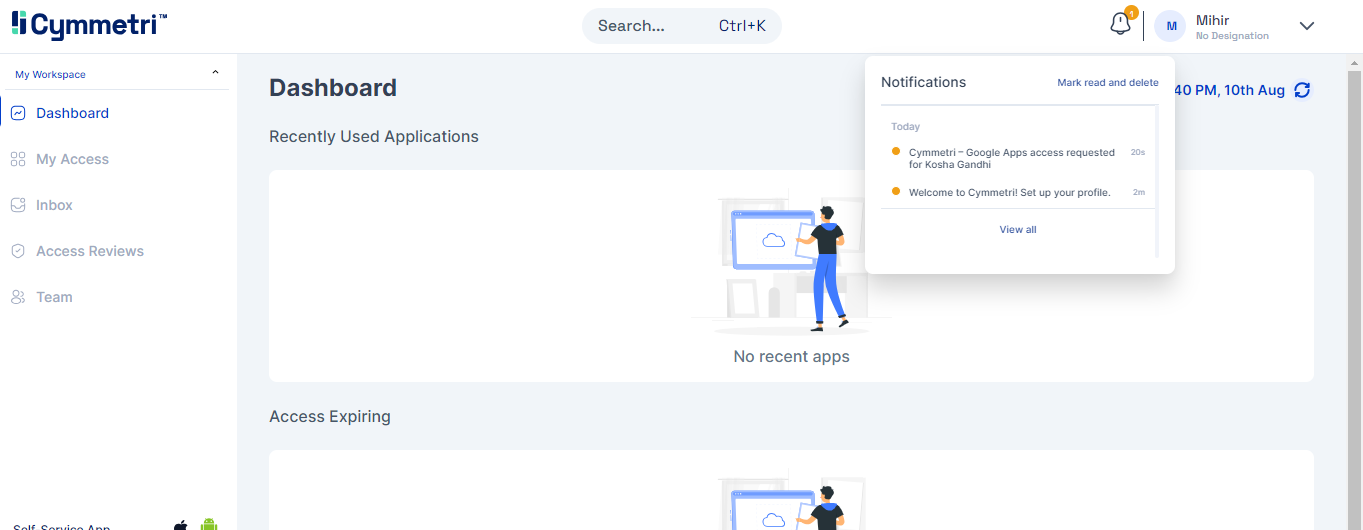Open the Apple app download icon

click(181, 525)
